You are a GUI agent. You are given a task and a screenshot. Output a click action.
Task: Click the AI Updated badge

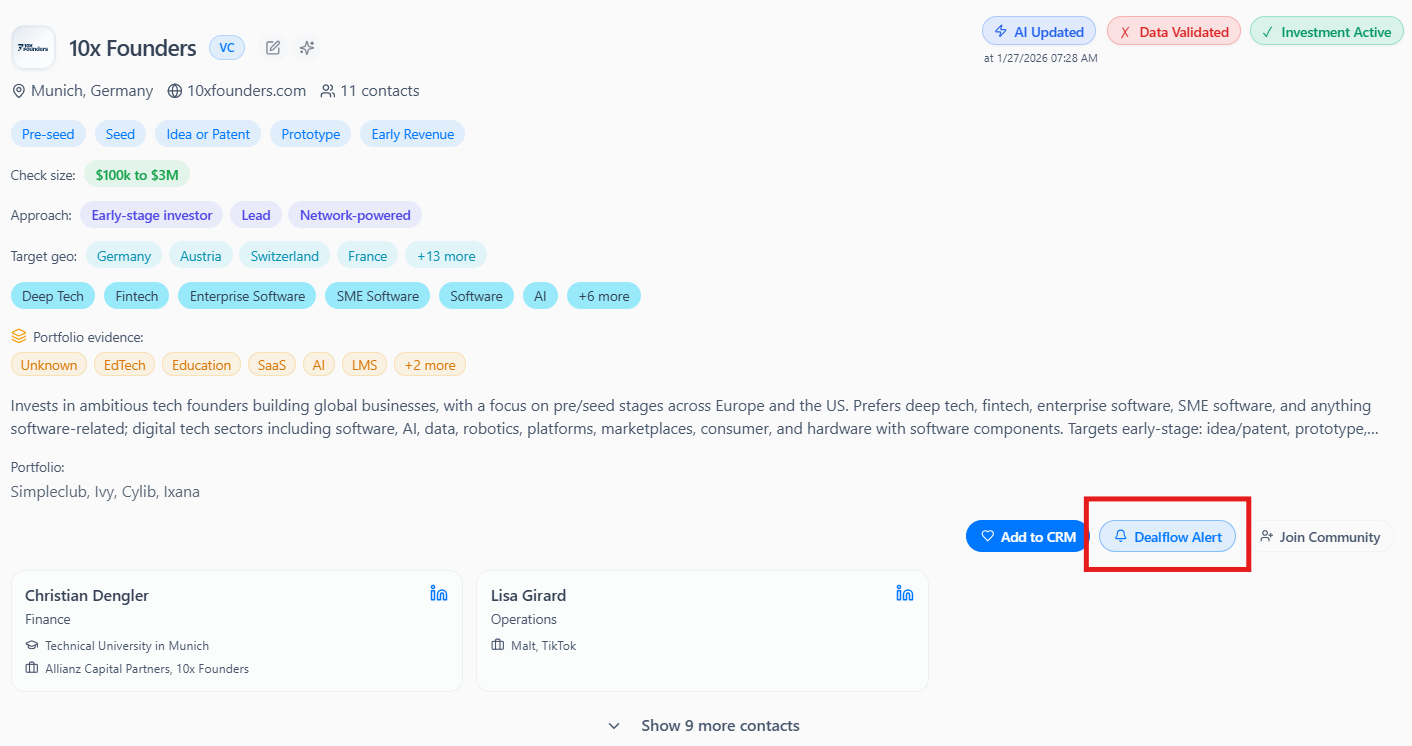coord(1039,32)
